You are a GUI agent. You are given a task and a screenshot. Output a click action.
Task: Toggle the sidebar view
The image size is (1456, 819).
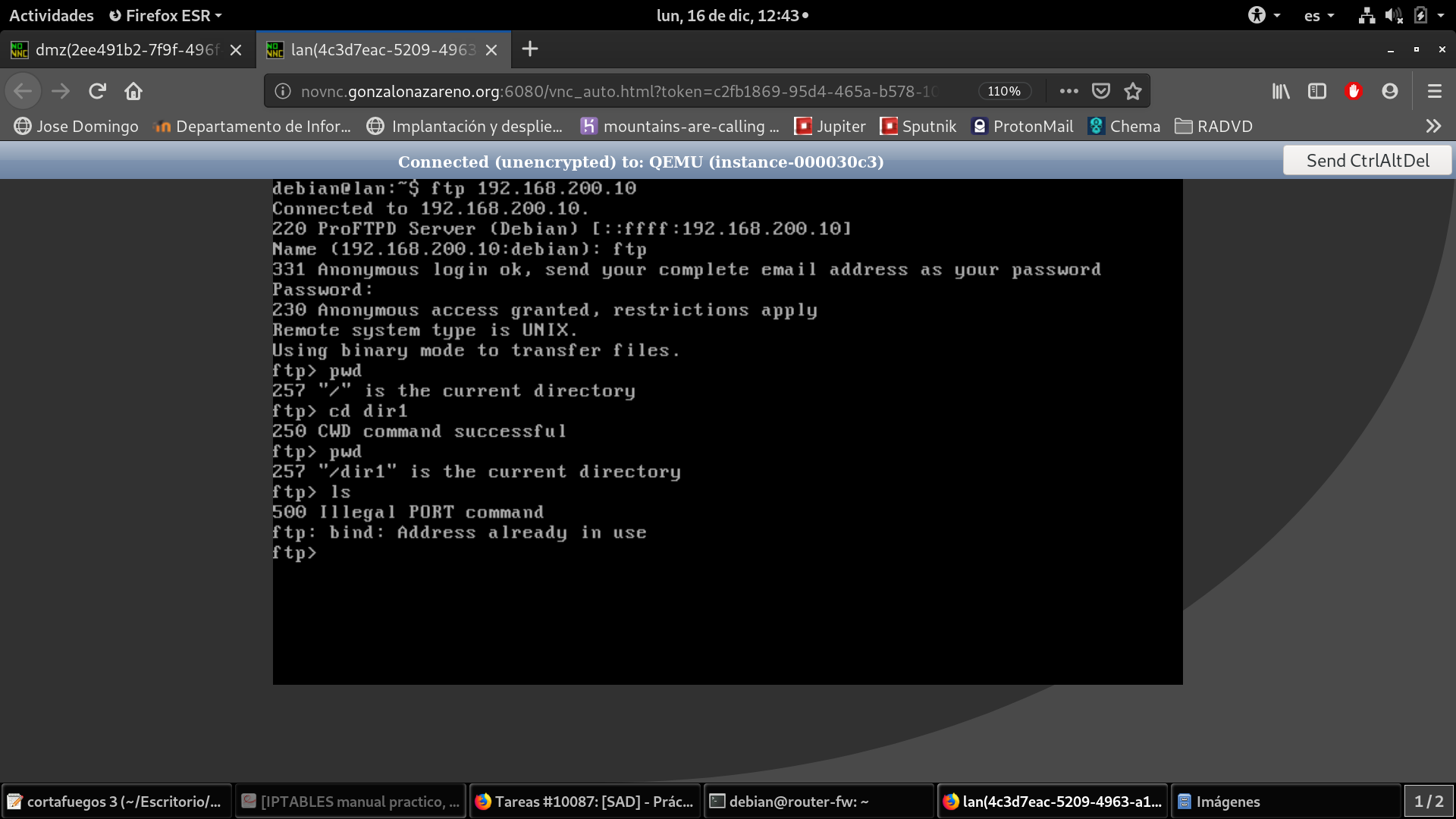tap(1317, 91)
